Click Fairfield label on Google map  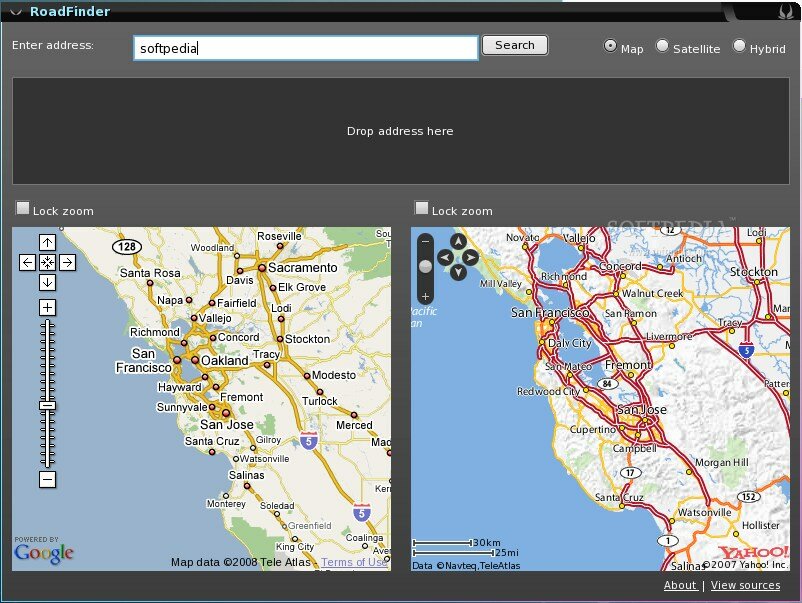[237, 303]
